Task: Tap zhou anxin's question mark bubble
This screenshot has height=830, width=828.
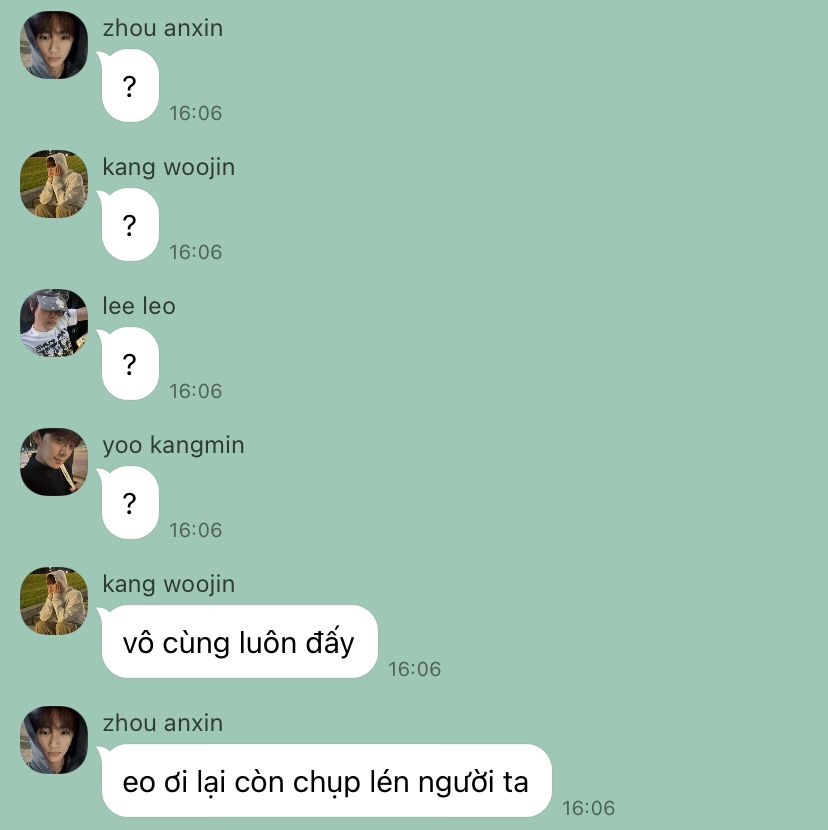Action: [x=130, y=86]
